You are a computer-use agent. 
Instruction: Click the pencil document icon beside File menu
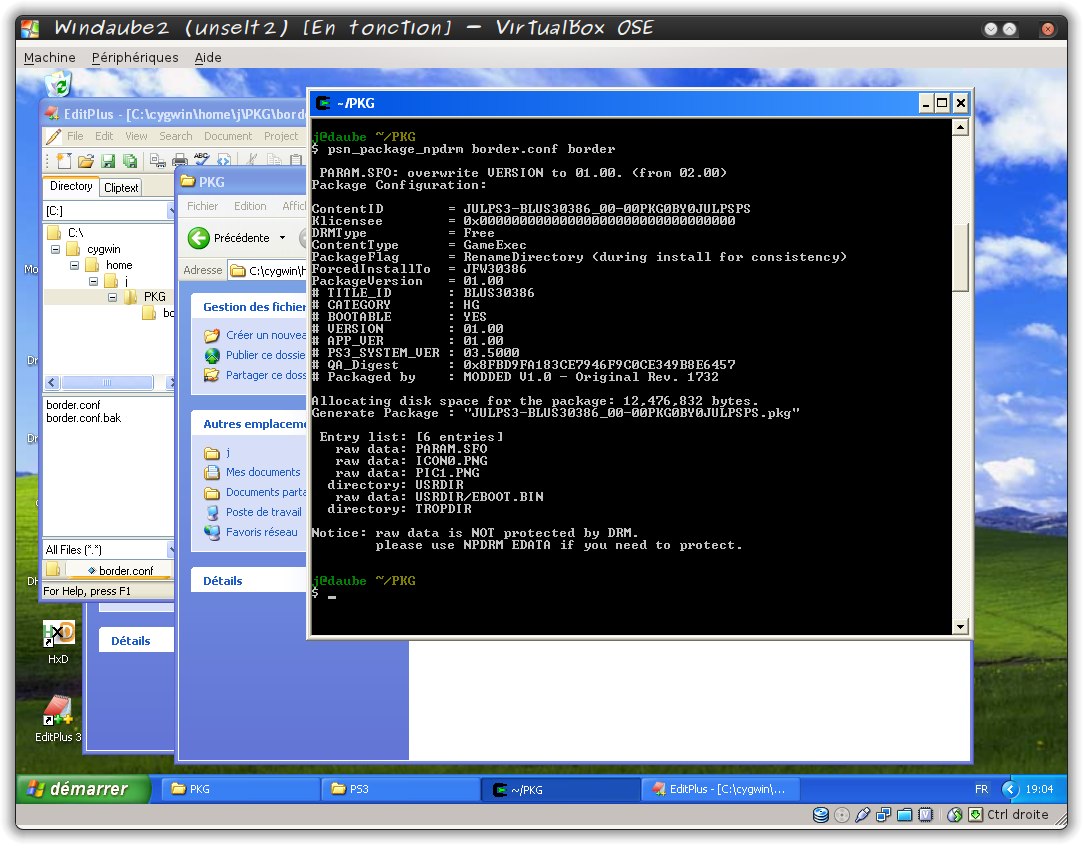pyautogui.click(x=53, y=136)
